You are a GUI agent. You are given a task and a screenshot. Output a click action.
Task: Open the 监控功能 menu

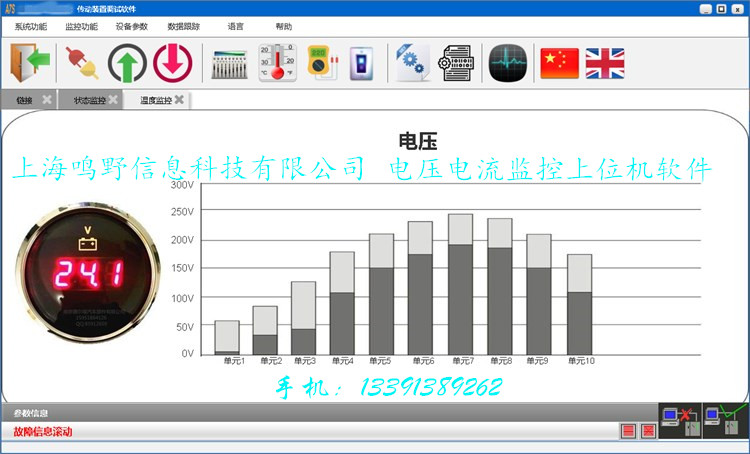[x=81, y=27]
